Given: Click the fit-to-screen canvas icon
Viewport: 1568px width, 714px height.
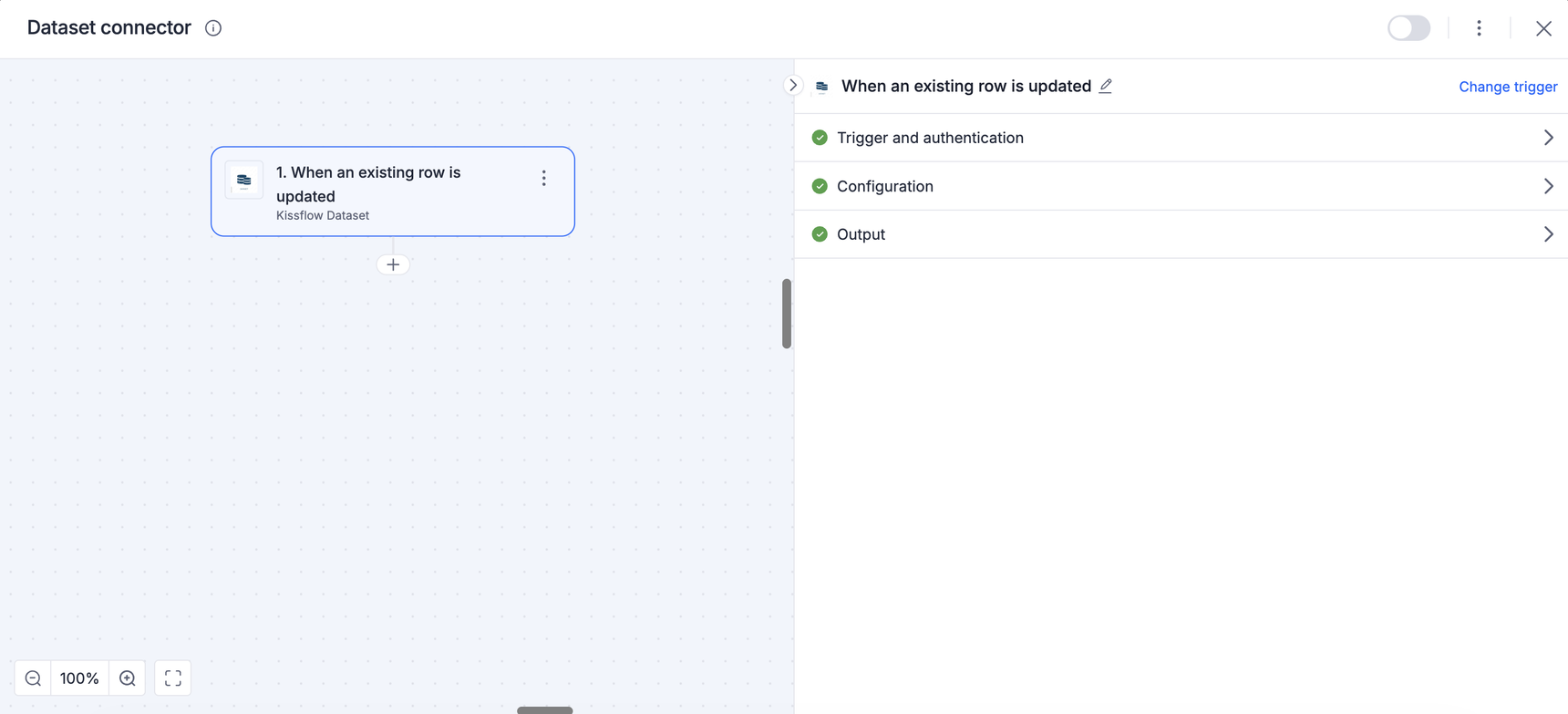Looking at the screenshot, I should coord(173,678).
